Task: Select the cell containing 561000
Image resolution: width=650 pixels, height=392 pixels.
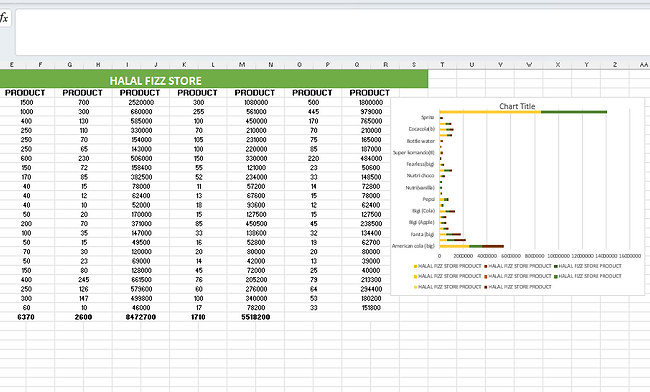Action: click(x=256, y=112)
